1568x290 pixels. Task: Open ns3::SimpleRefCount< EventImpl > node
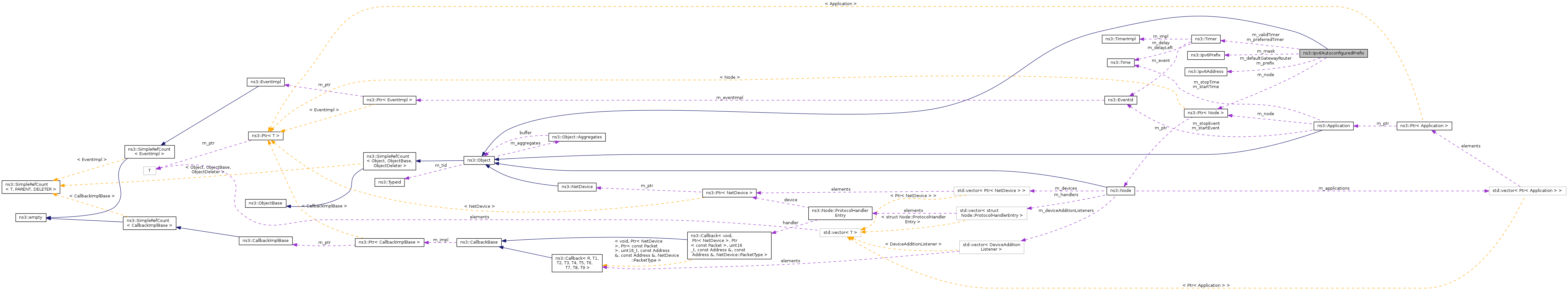(x=150, y=152)
